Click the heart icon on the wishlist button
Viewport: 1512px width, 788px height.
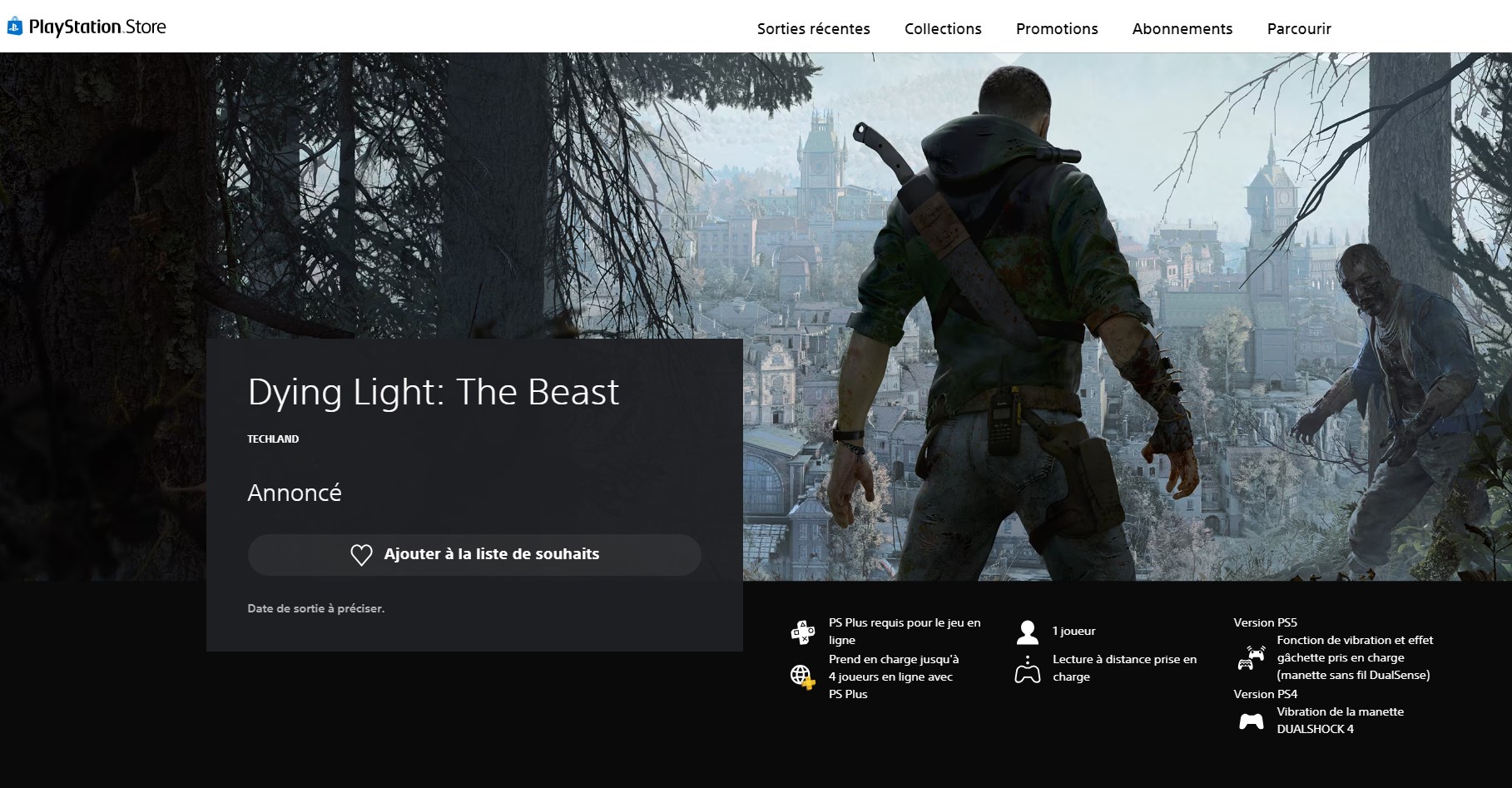click(361, 555)
